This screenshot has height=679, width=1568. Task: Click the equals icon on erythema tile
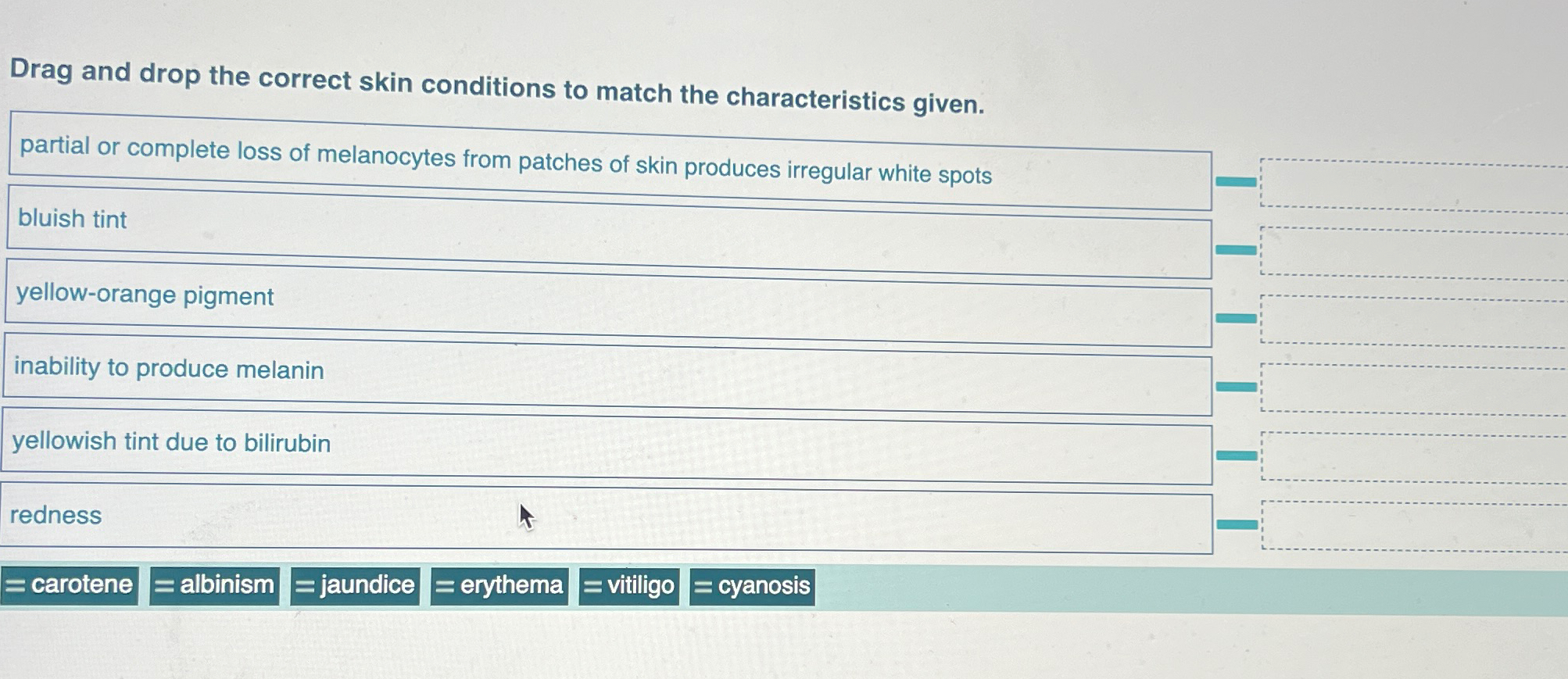coord(443,586)
